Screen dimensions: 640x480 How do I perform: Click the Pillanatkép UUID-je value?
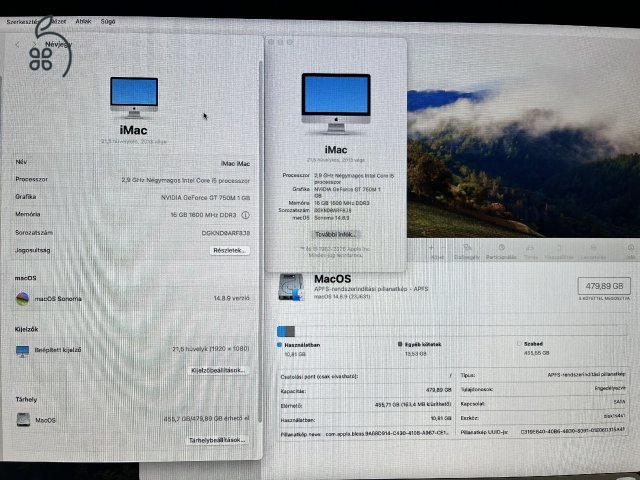point(573,431)
